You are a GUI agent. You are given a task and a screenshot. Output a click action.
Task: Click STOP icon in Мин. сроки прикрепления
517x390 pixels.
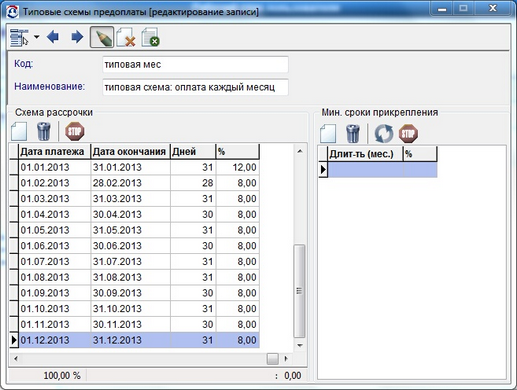click(408, 134)
